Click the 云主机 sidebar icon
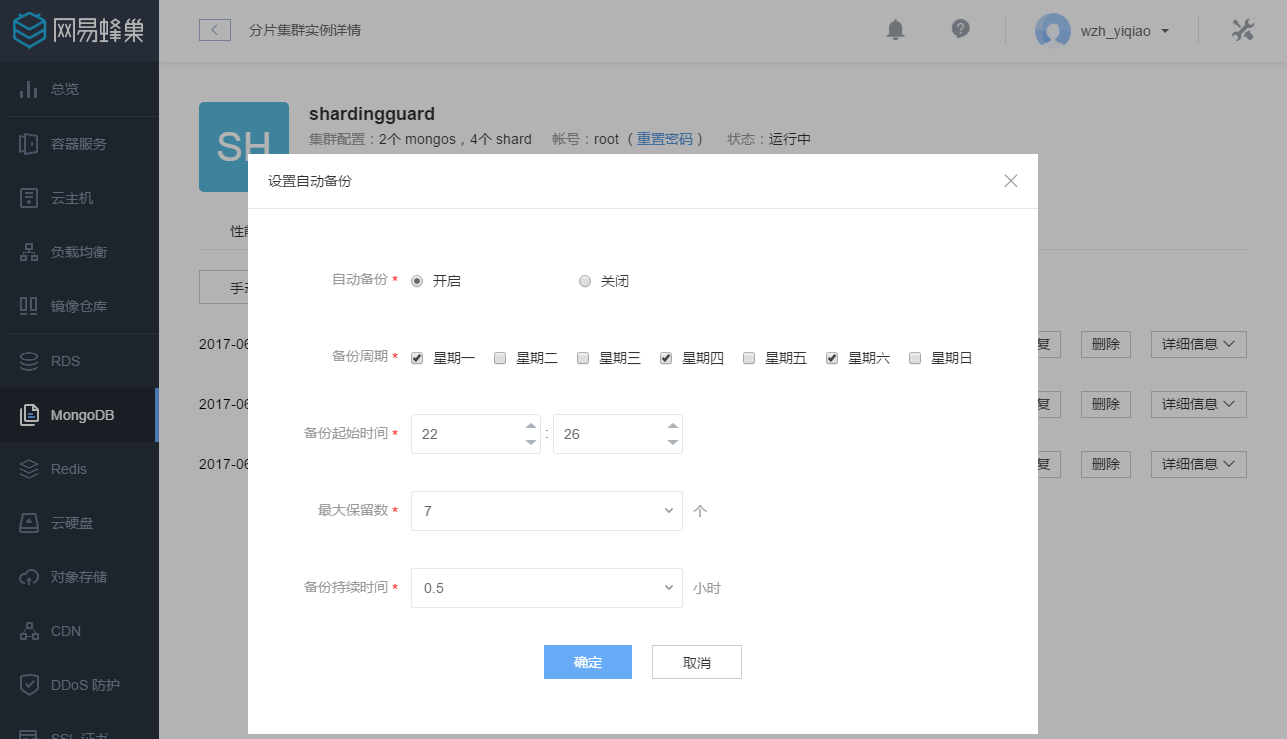Image resolution: width=1287 pixels, height=739 pixels. 30,198
